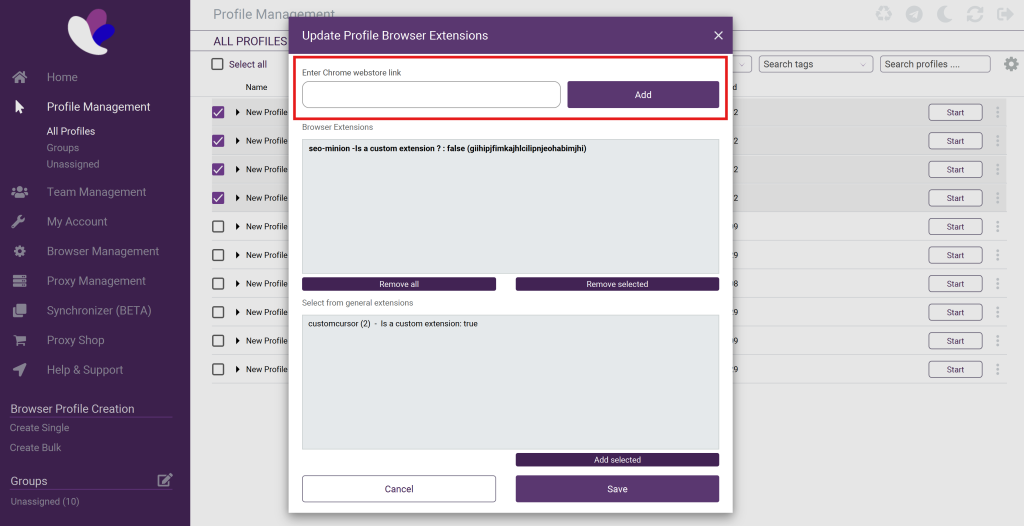Screen dimensions: 1024x526
Task: Click the Chrome webstore link input field
Action: 431,95
